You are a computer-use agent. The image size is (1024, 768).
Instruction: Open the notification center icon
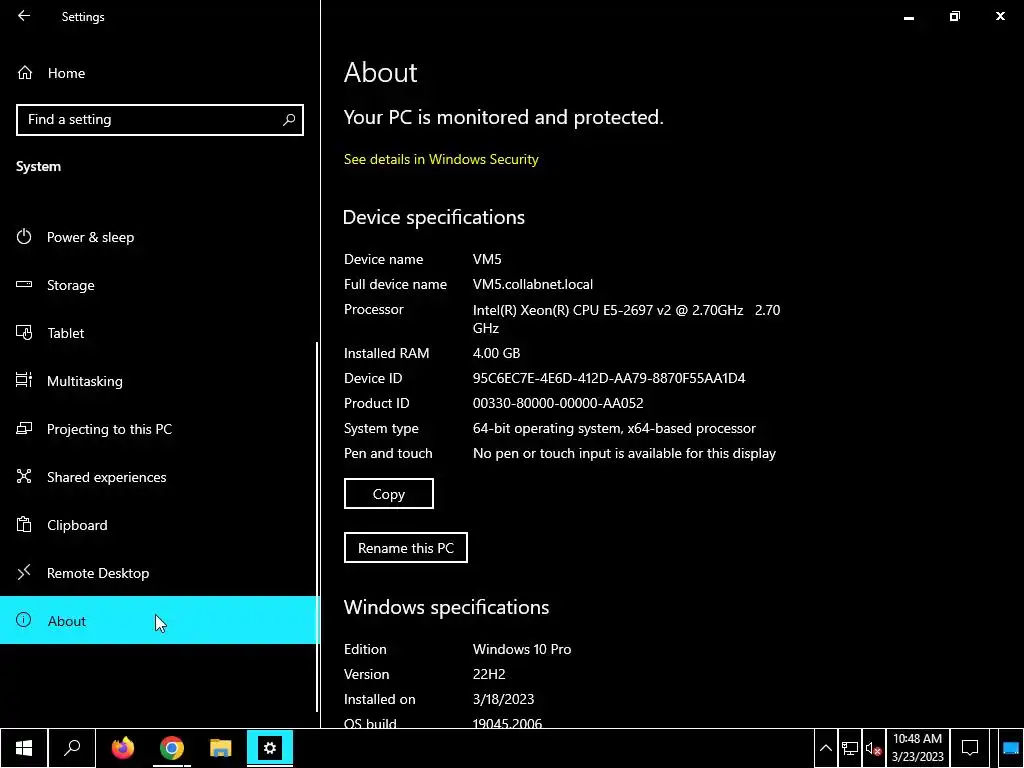click(970, 748)
